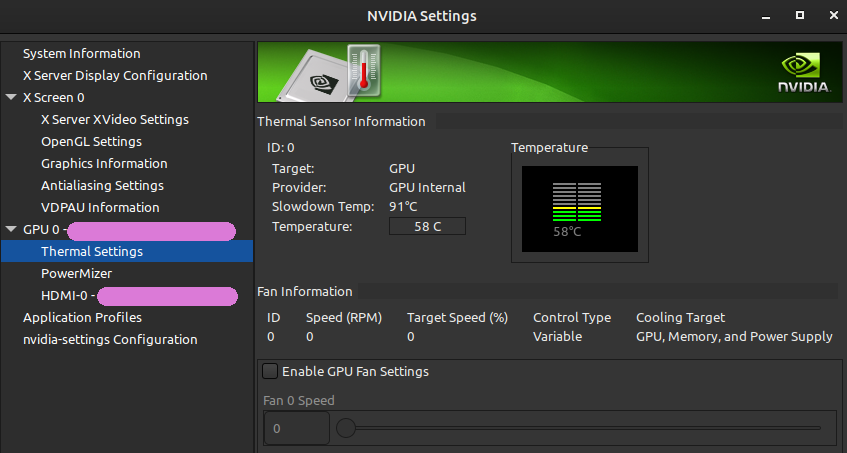Click the 'Thermal Sensor Information' heading
The width and height of the screenshot is (847, 453).
pos(341,121)
